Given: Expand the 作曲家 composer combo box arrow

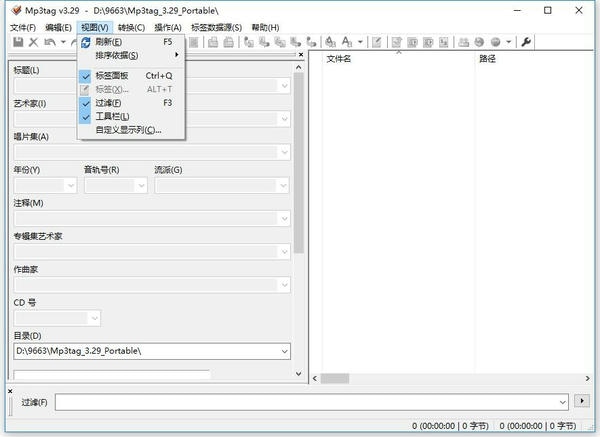Looking at the screenshot, I should point(284,285).
